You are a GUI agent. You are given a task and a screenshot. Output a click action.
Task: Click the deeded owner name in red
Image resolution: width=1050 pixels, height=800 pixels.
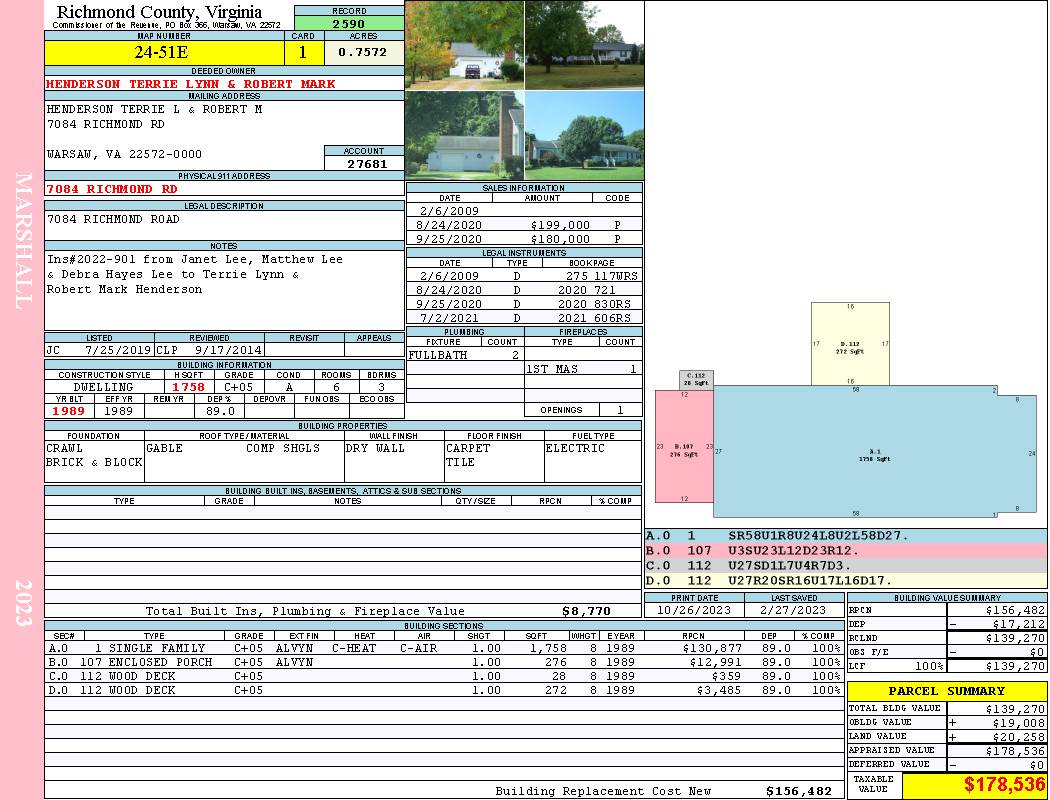click(191, 84)
